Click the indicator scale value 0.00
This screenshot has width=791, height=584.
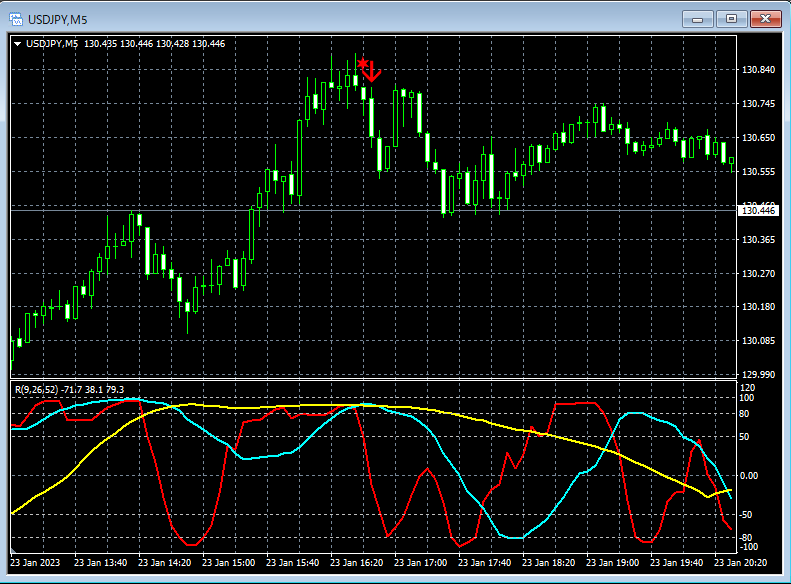point(749,476)
